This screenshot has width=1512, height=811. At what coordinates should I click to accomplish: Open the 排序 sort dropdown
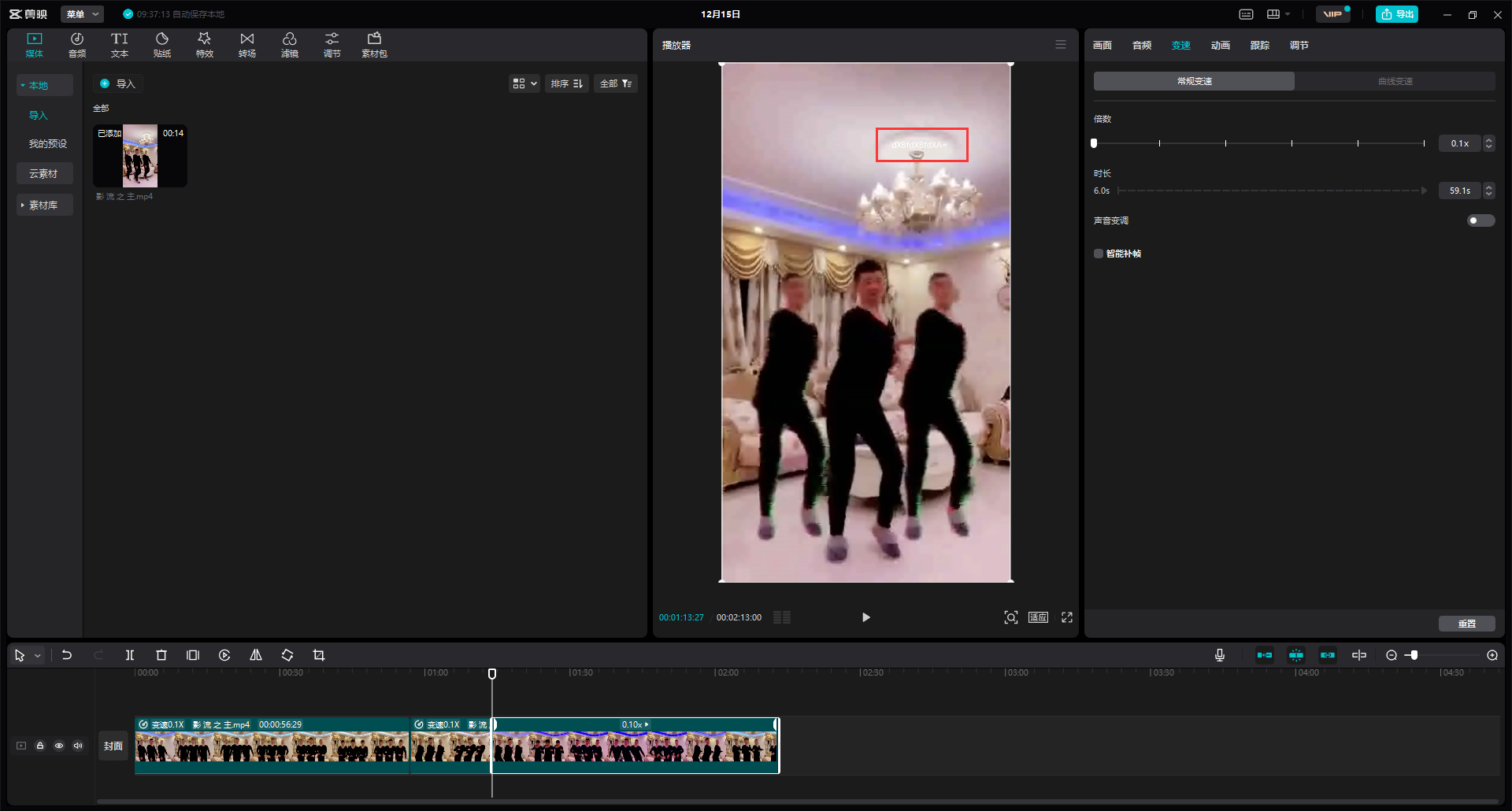567,83
